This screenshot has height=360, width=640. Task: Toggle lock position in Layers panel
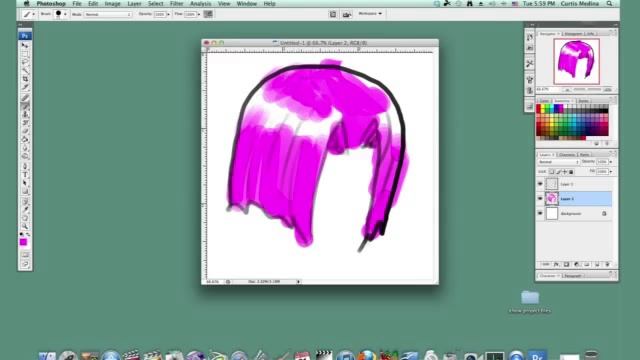click(x=565, y=172)
